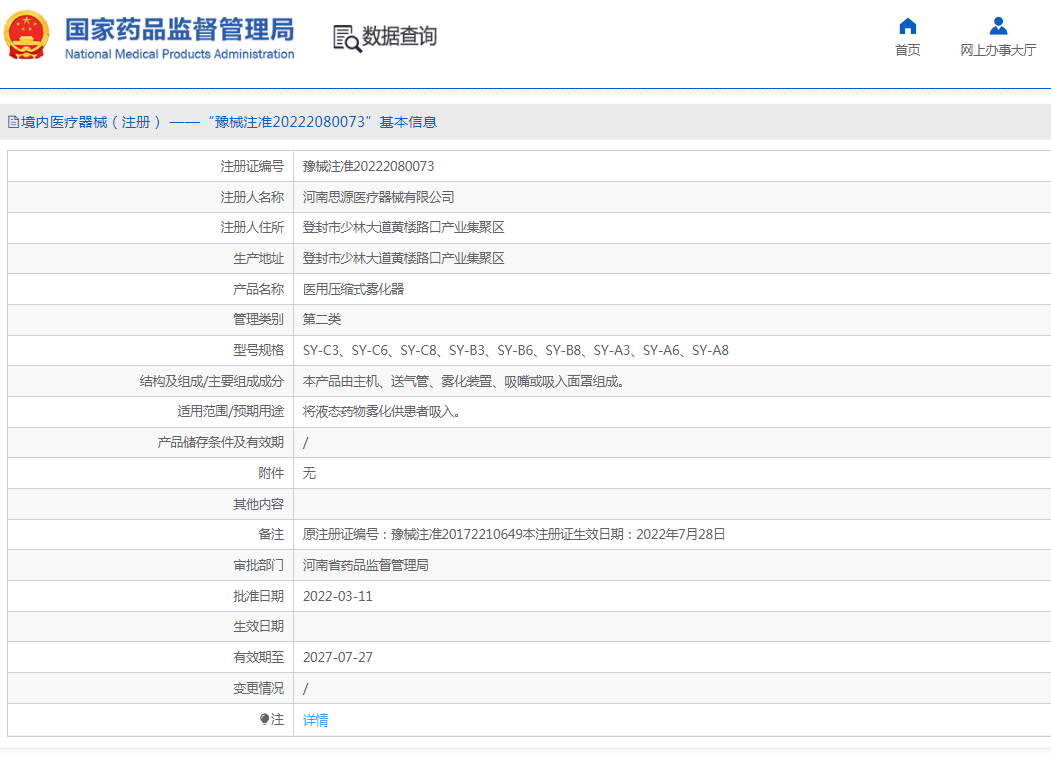Click the 注册人名称 row label
This screenshot has height=762, width=1051.
(x=252, y=197)
